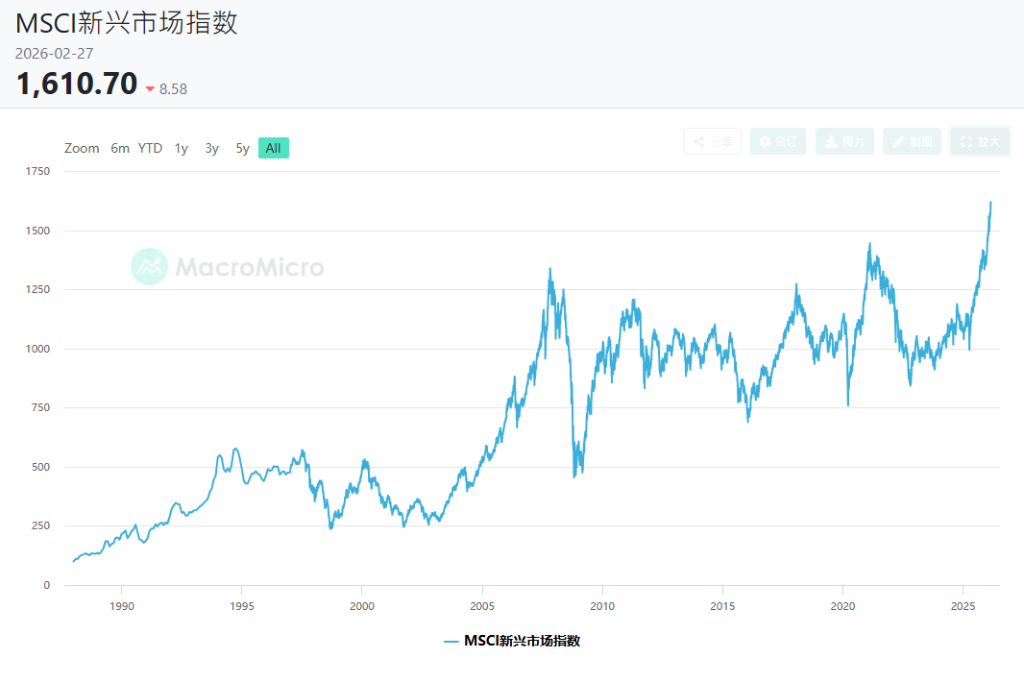Switch chart range to 1y
The width and height of the screenshot is (1024, 687).
181,148
